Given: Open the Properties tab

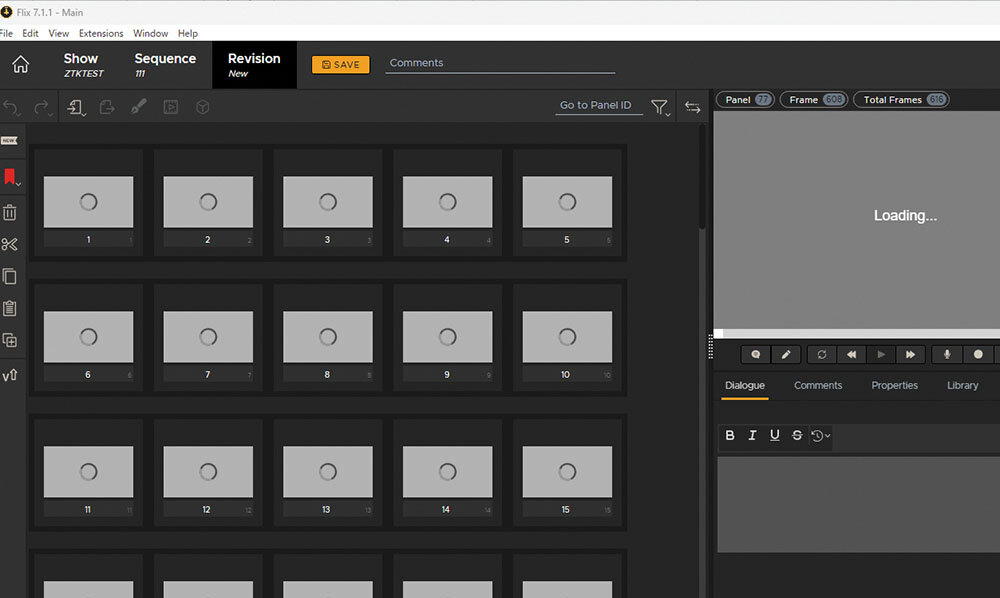Looking at the screenshot, I should click(x=895, y=386).
